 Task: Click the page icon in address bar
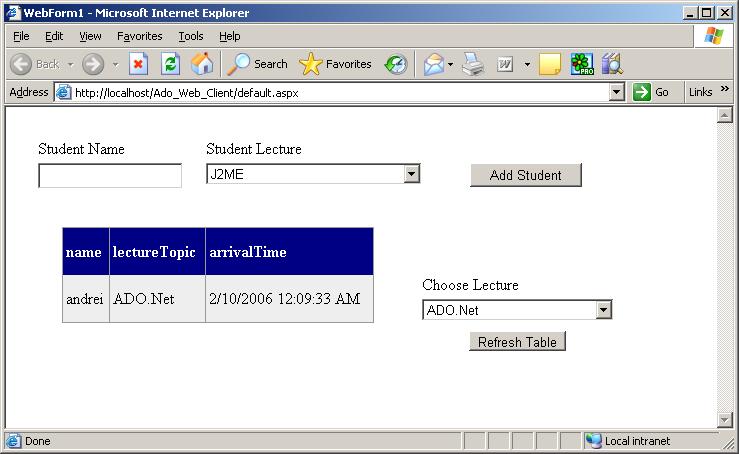[64, 92]
